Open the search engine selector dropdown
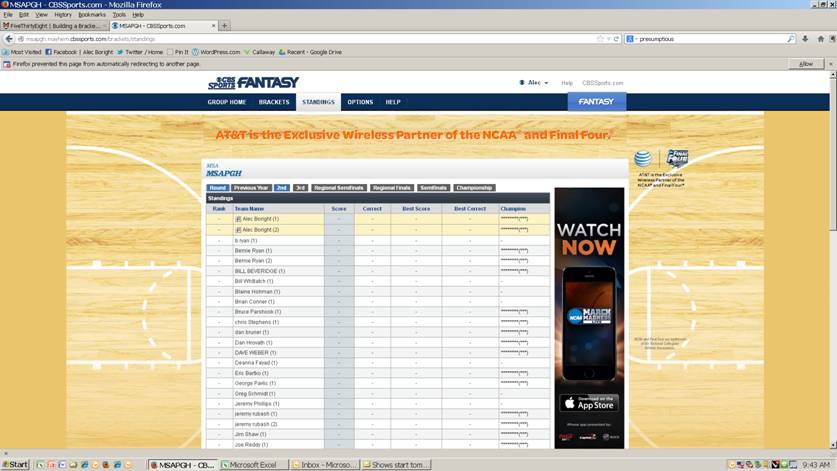This screenshot has width=837, height=471. point(631,39)
